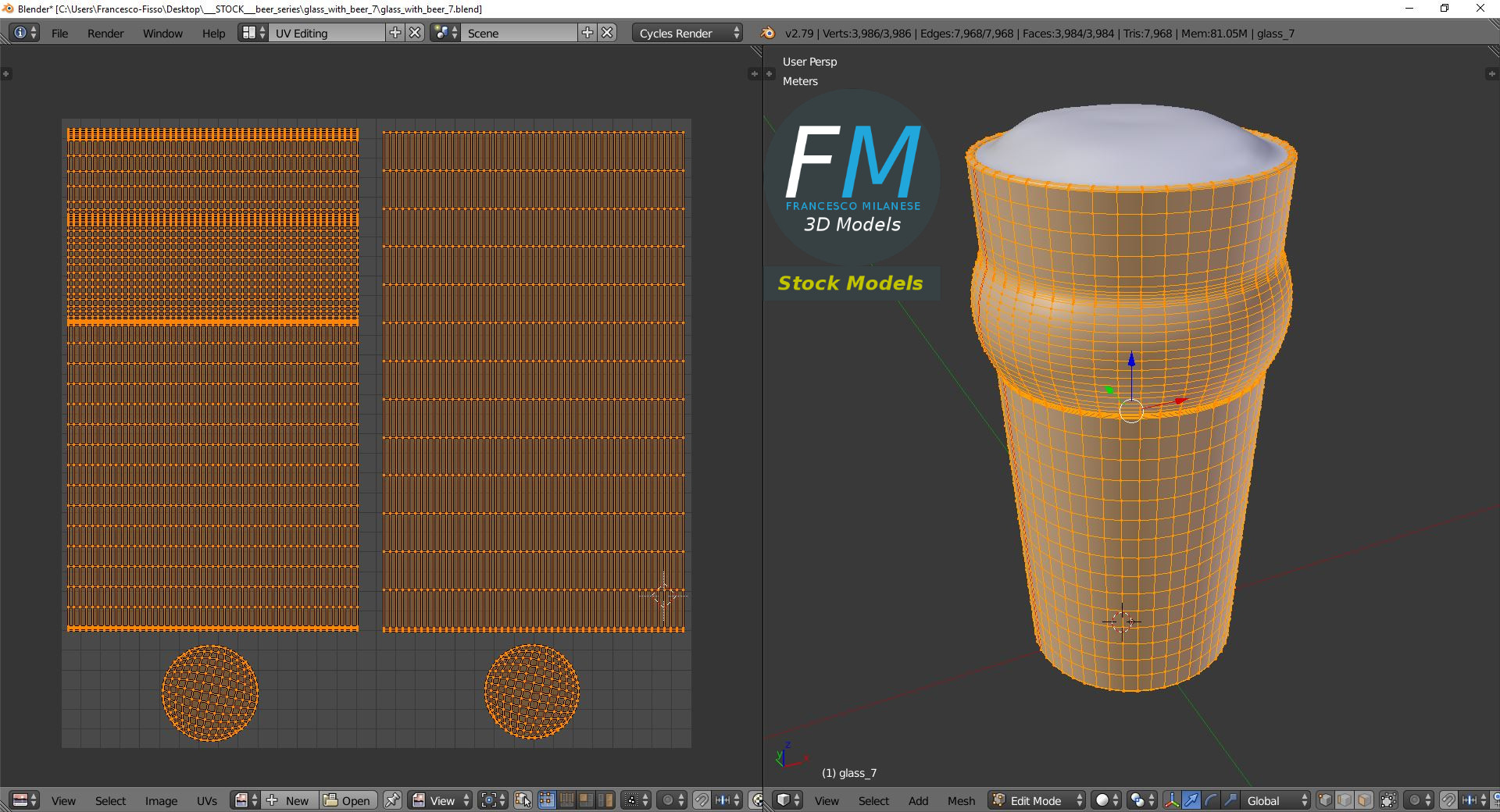Image resolution: width=1500 pixels, height=812 pixels.
Task: Expand the Global orientation dropdown
Action: [x=1275, y=800]
